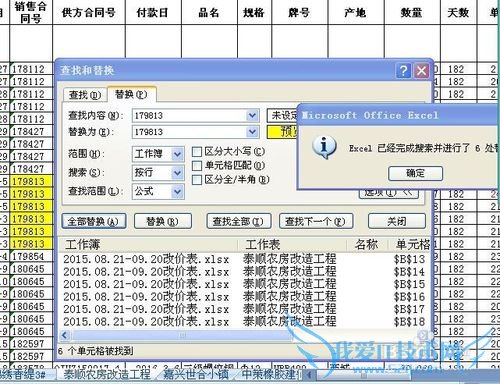
Task: Click the 替换(R) button
Action: [163, 221]
